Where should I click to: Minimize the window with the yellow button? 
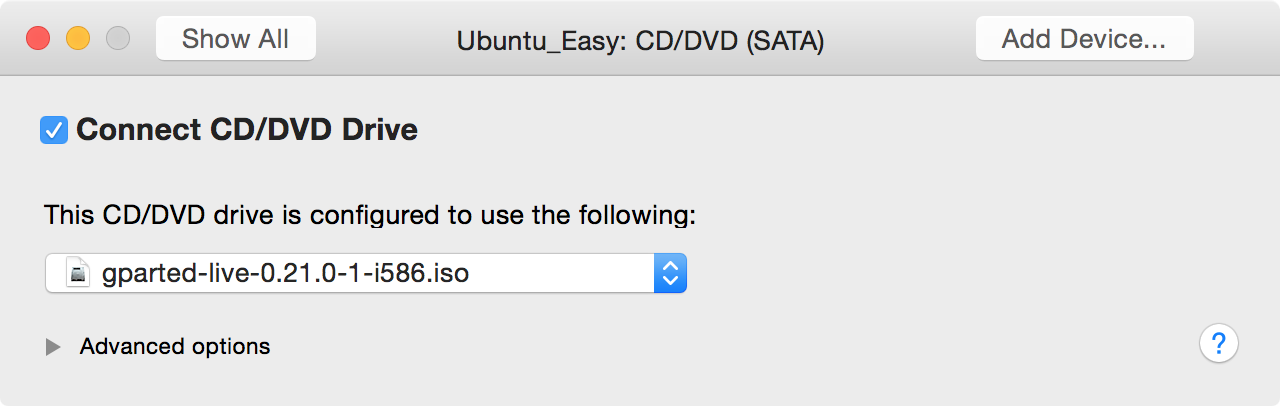pyautogui.click(x=78, y=39)
